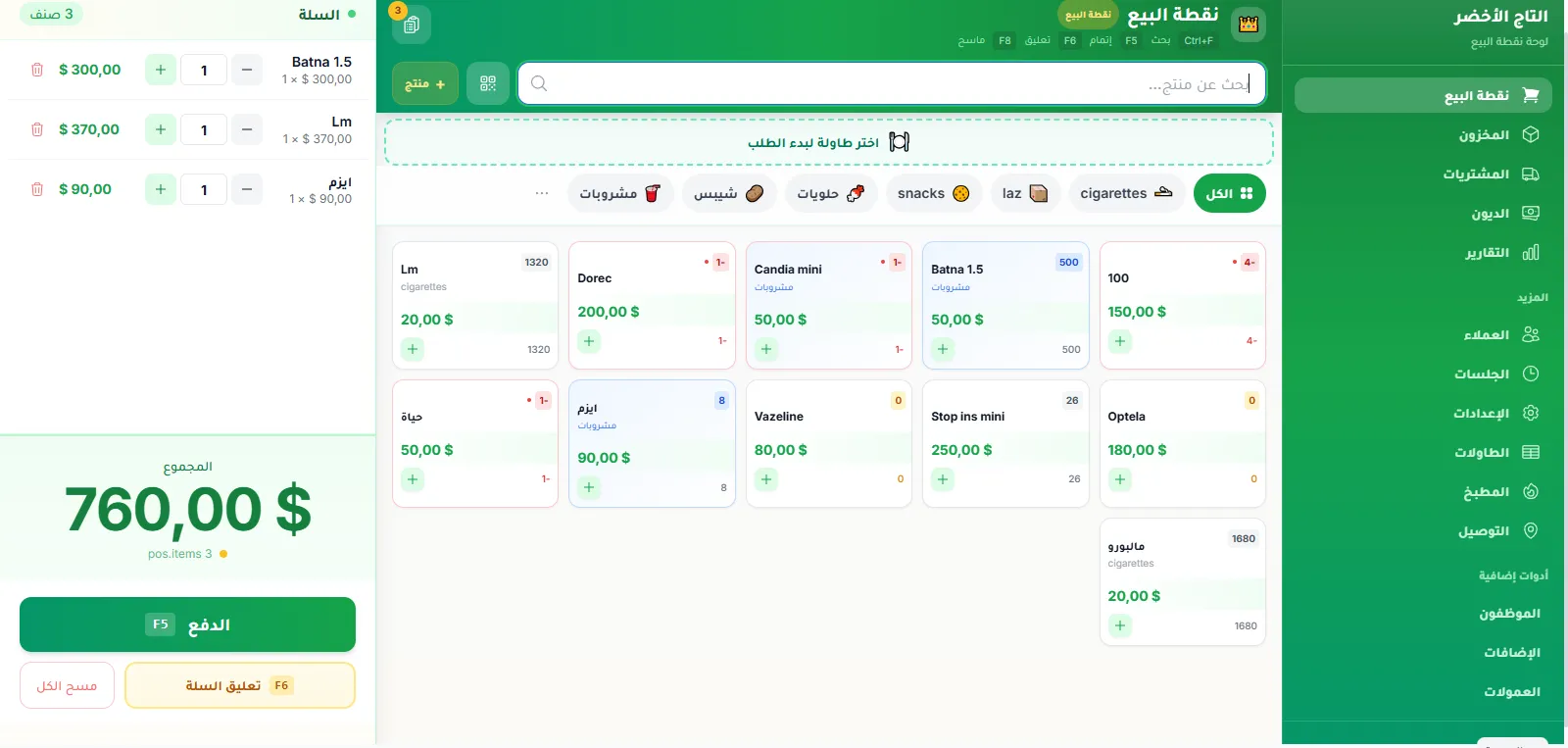Open التقارير reports in sidebar
The width and height of the screenshot is (1568, 748).
[1423, 252]
